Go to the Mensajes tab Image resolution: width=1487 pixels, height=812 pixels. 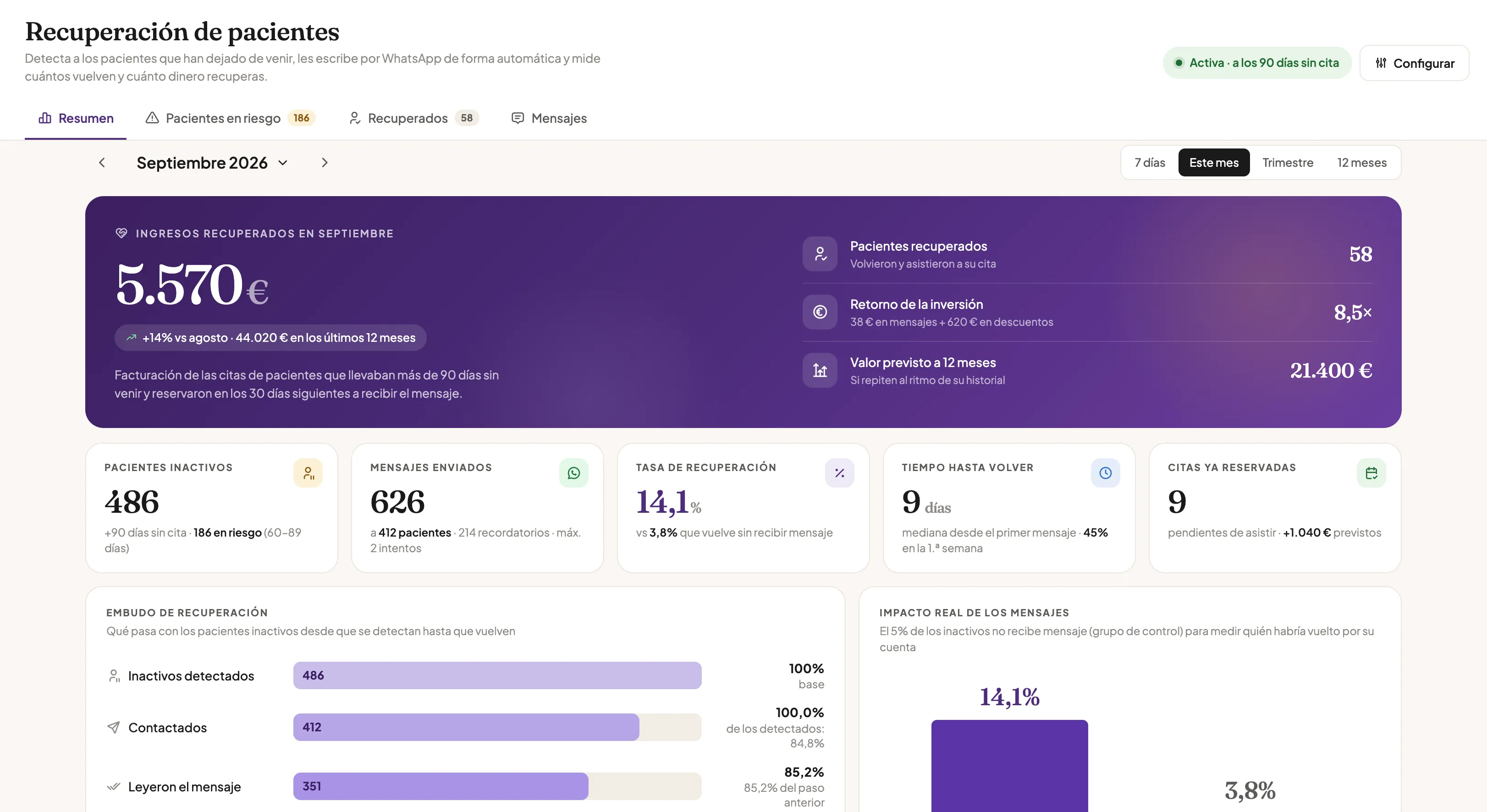(x=549, y=118)
